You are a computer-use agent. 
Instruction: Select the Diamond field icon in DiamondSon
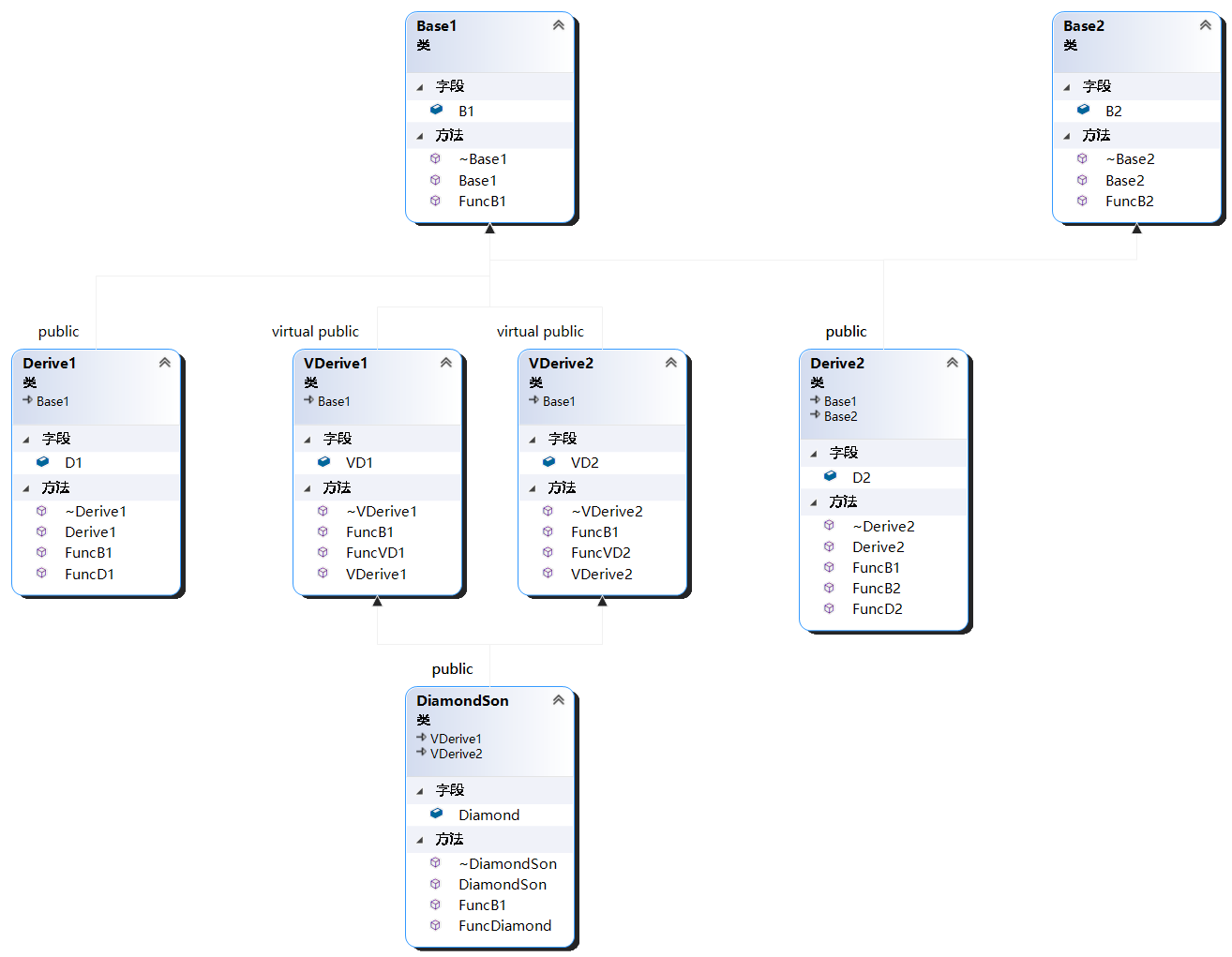436,814
